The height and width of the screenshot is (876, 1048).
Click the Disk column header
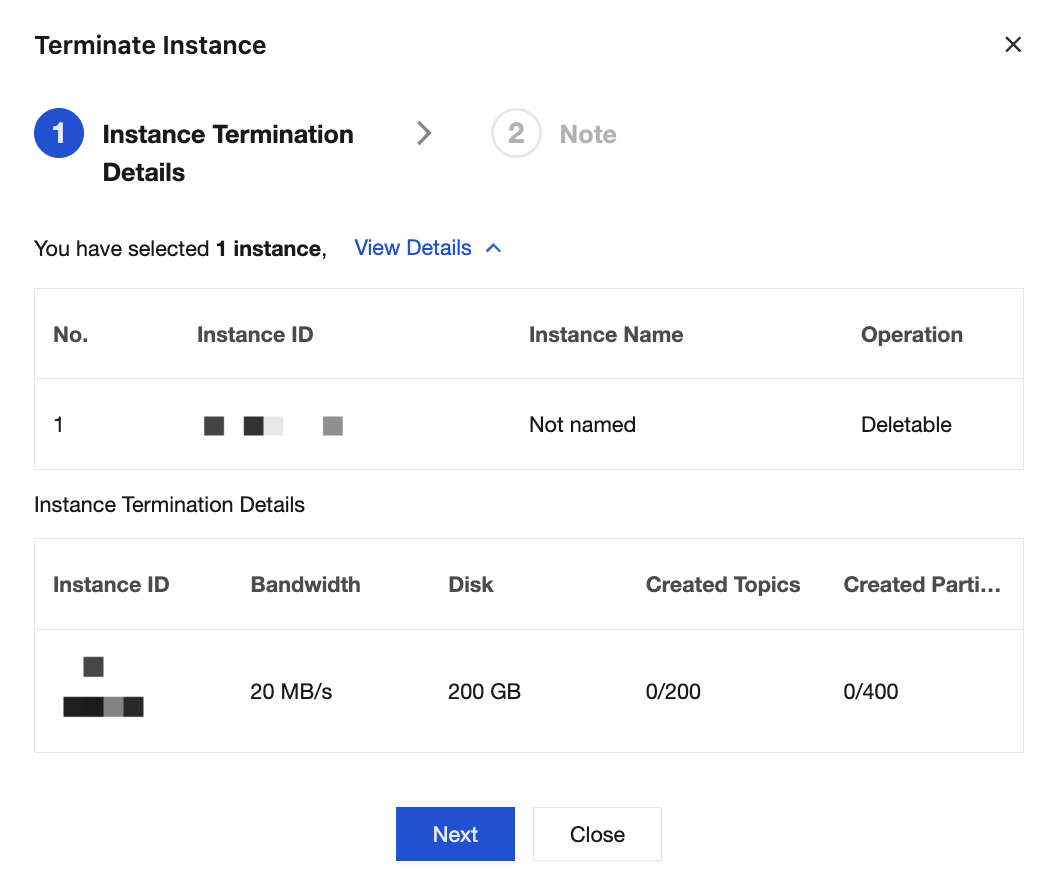coord(471,585)
